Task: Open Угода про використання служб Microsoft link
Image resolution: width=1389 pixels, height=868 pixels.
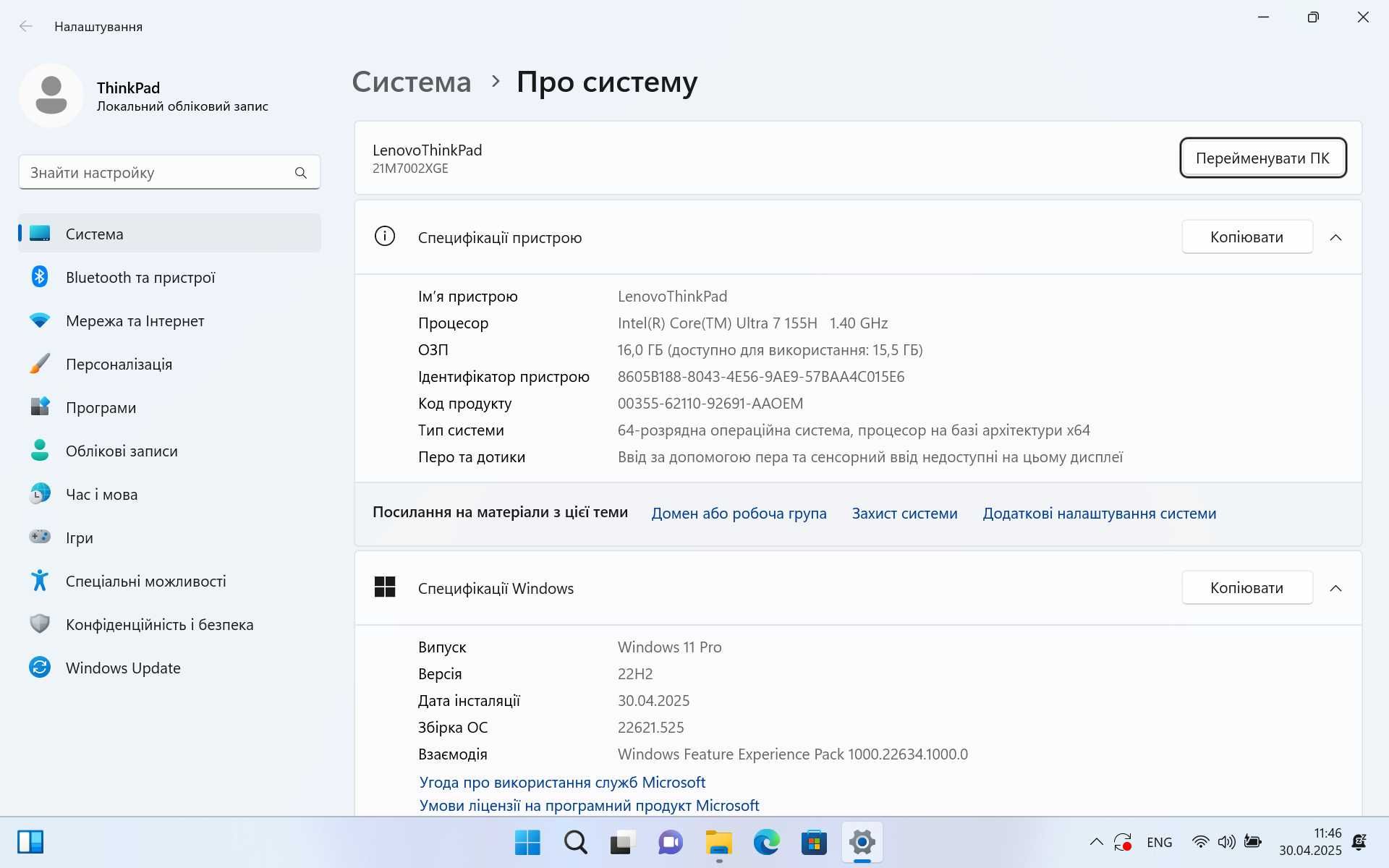Action: click(x=562, y=782)
